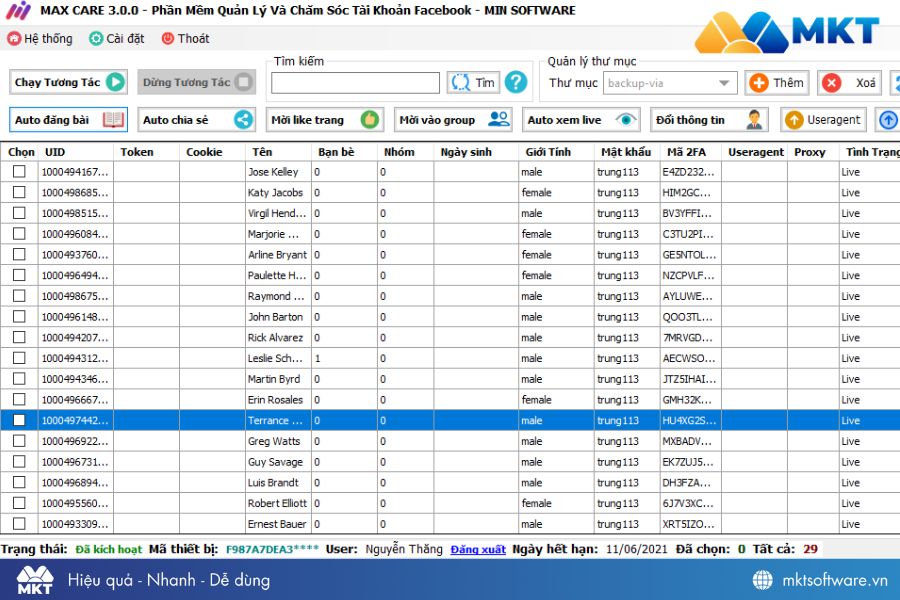The height and width of the screenshot is (600, 900).
Task: Open the Thư mục backup-via dropdown
Action: pos(670,83)
